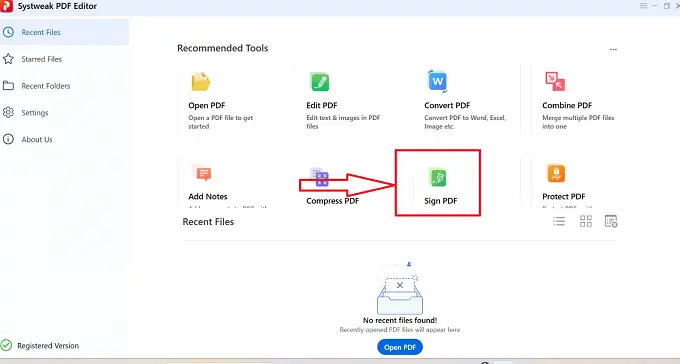Click the orange Protect PDF lock icon
Viewport: 680px width, 364px height.
point(556,174)
